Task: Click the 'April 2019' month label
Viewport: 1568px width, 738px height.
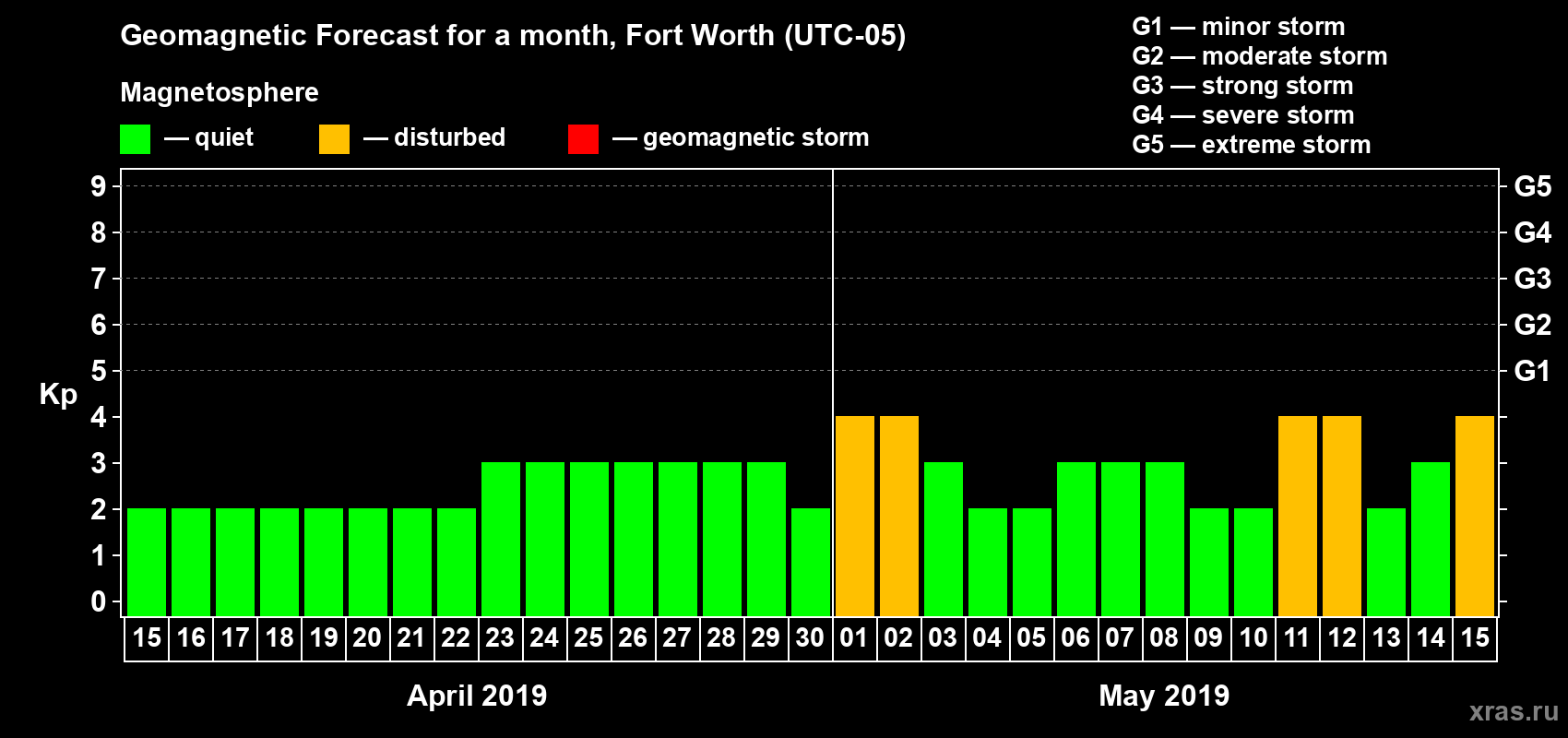Action: click(477, 696)
